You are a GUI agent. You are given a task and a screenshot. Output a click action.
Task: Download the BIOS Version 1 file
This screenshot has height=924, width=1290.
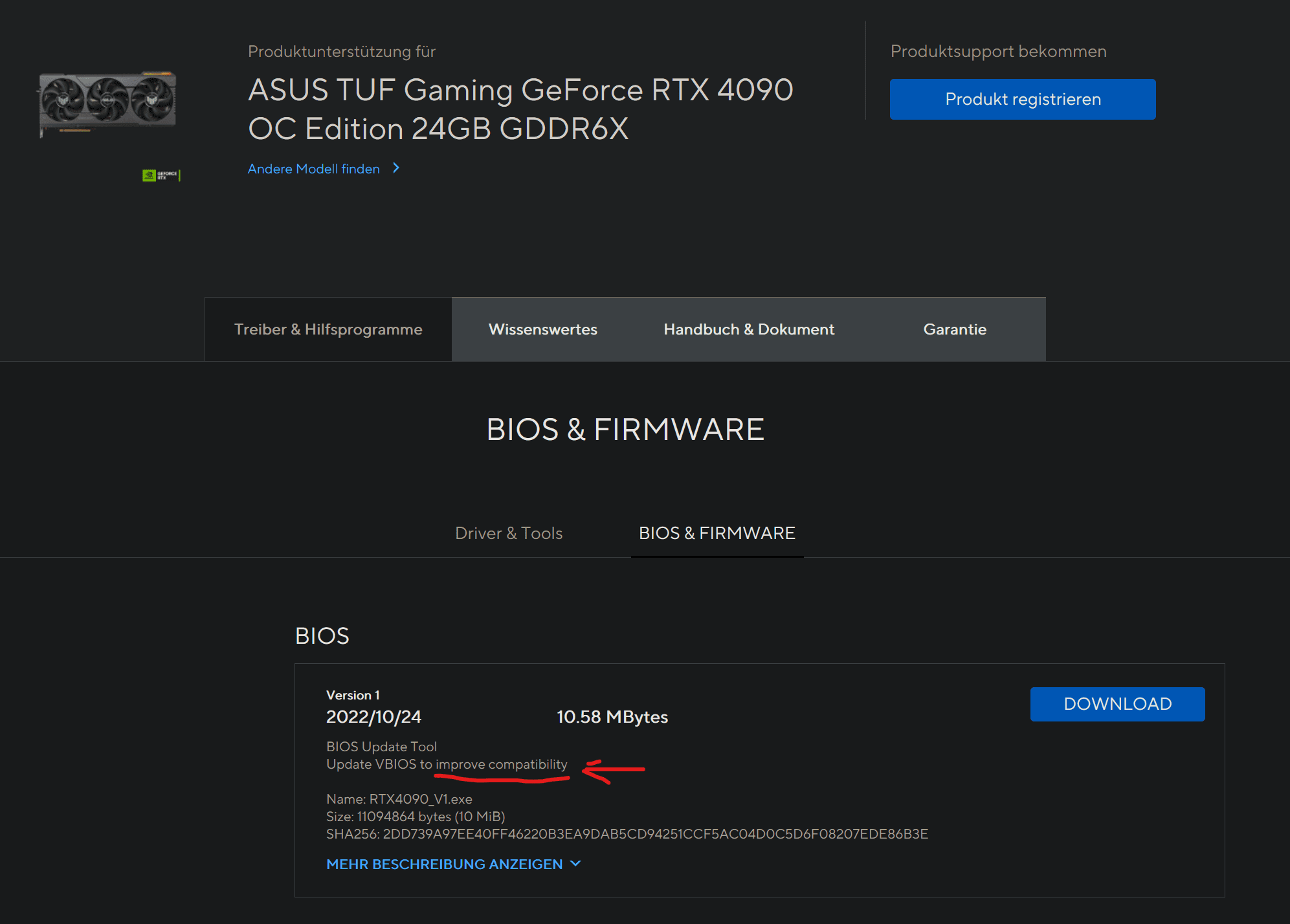[1117, 704]
